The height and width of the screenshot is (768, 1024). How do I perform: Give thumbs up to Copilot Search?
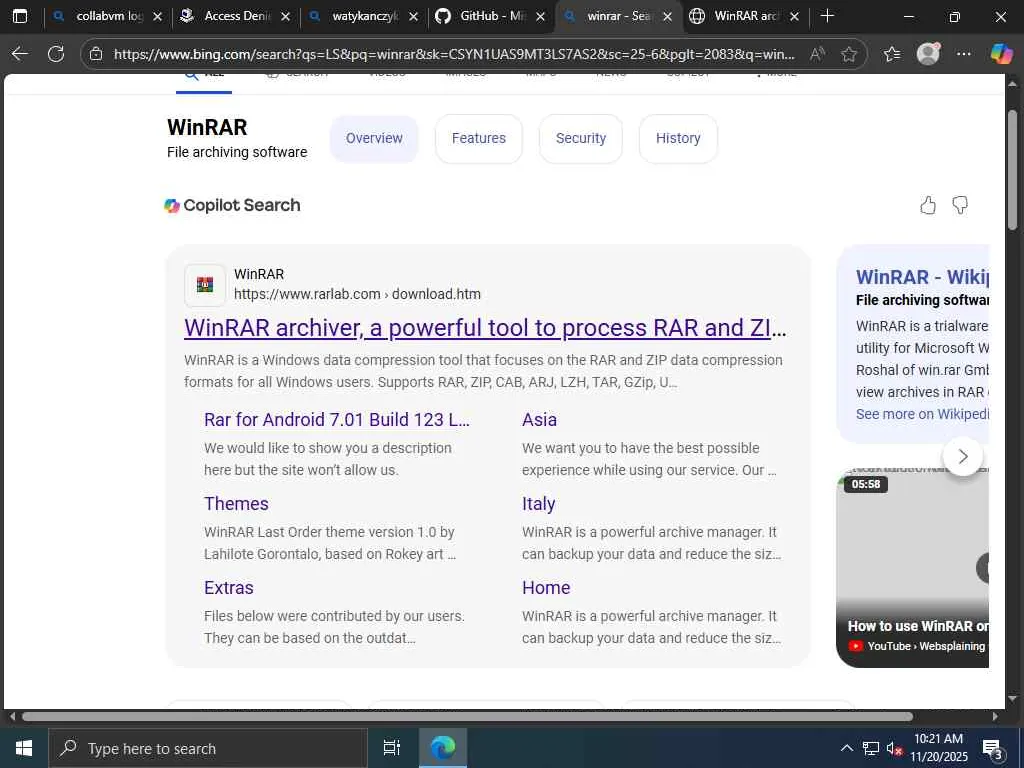click(x=928, y=205)
